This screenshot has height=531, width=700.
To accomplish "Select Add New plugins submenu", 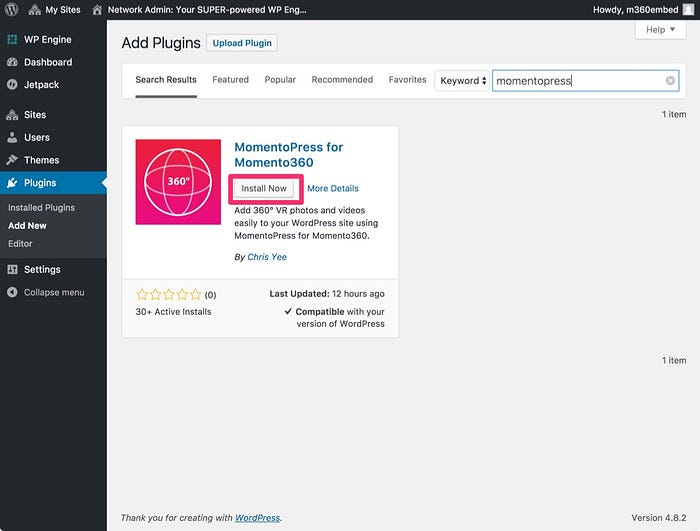I will click(x=27, y=226).
